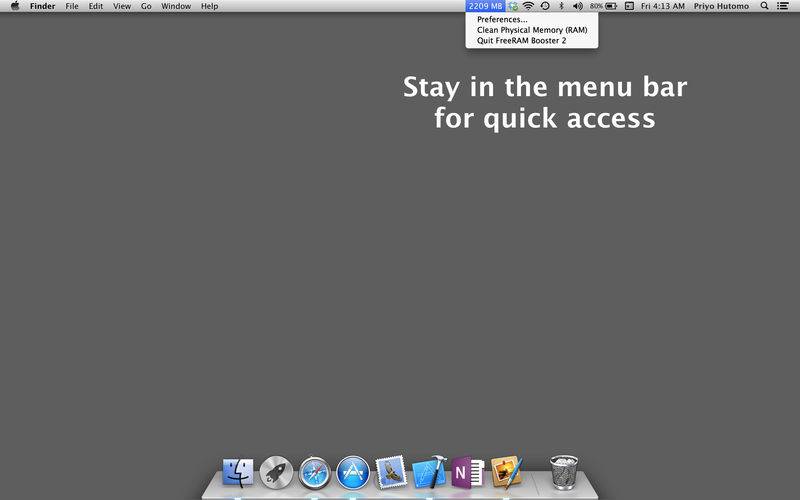
Task: Open Finder from the Dock
Action: click(238, 472)
